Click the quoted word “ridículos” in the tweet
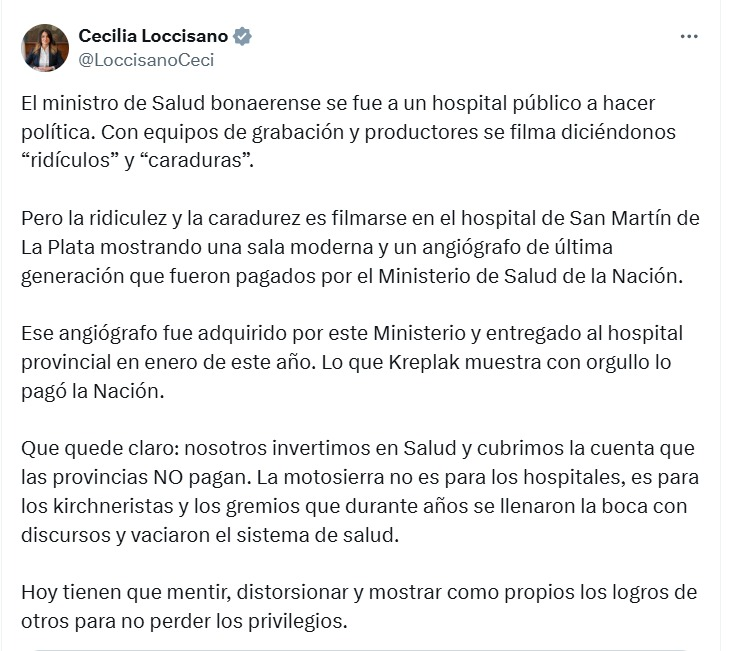The image size is (732, 651). [x=70, y=160]
